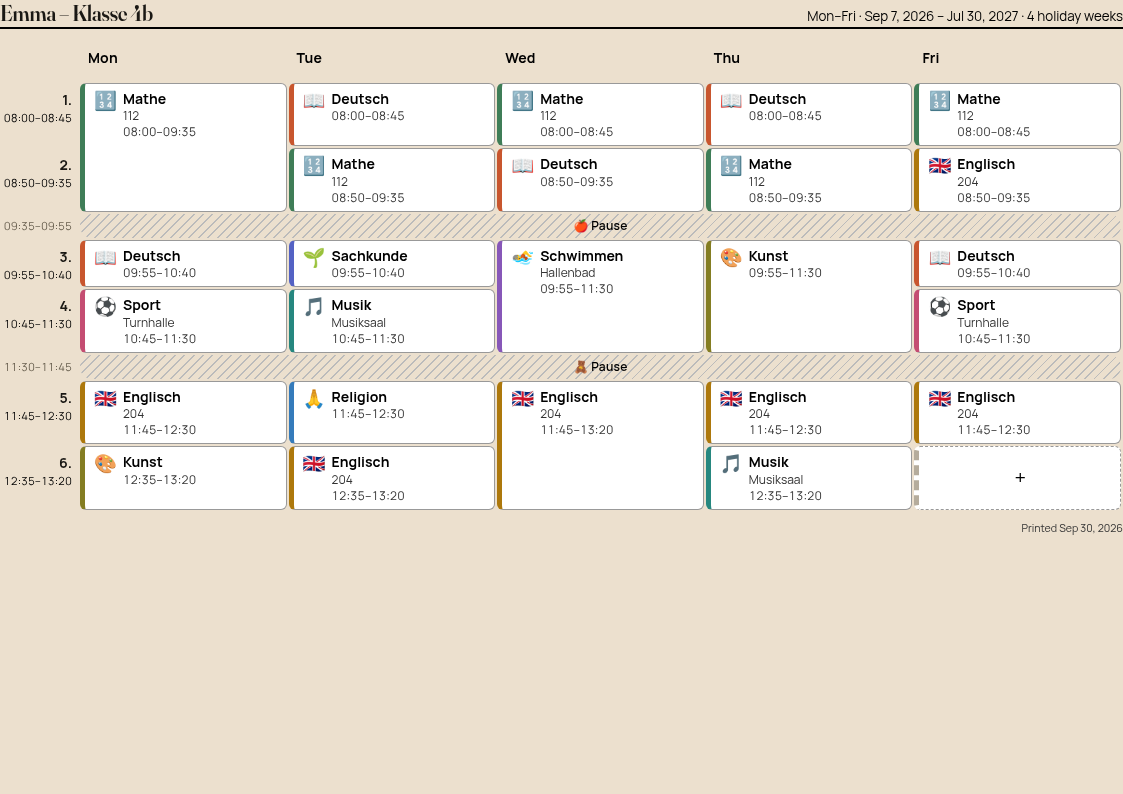Click the Sachkunde subject title on Tuesday
1123x794 pixels.
pos(369,256)
